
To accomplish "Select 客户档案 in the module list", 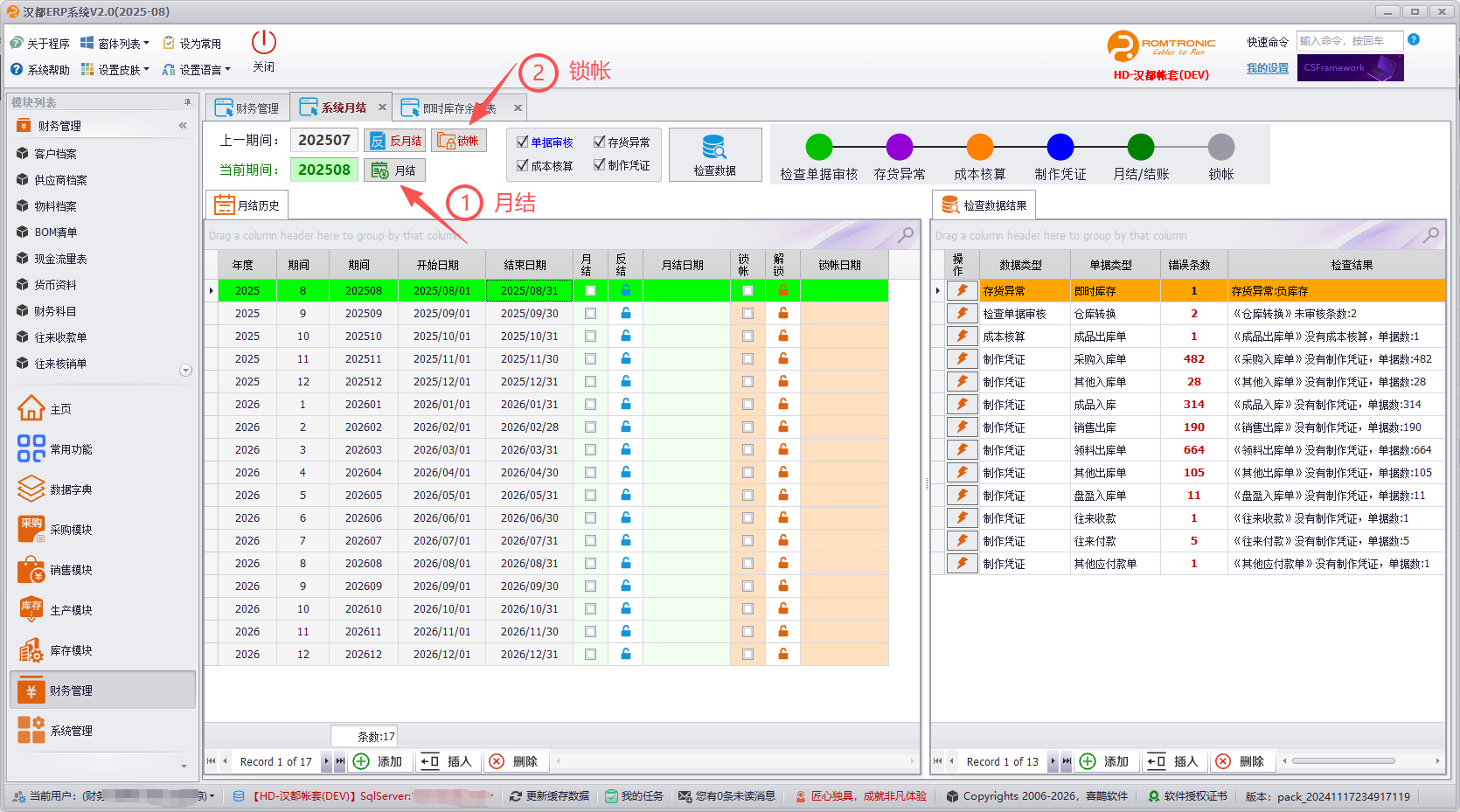I will (55, 153).
